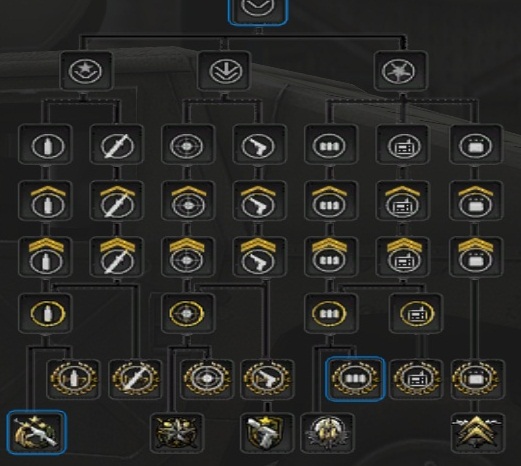Select the gold-ringed crosshair skill node
Screen dimensions: 521x466
tap(188, 313)
